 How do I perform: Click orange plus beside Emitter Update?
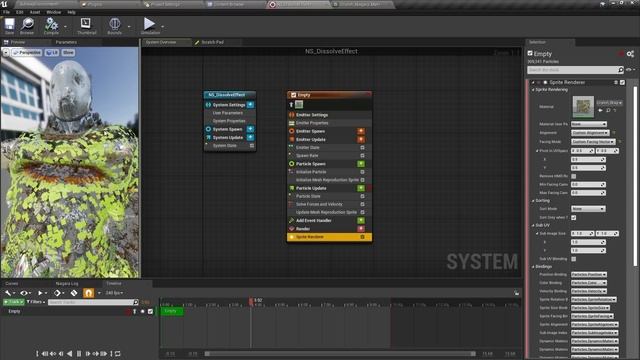tap(361, 139)
